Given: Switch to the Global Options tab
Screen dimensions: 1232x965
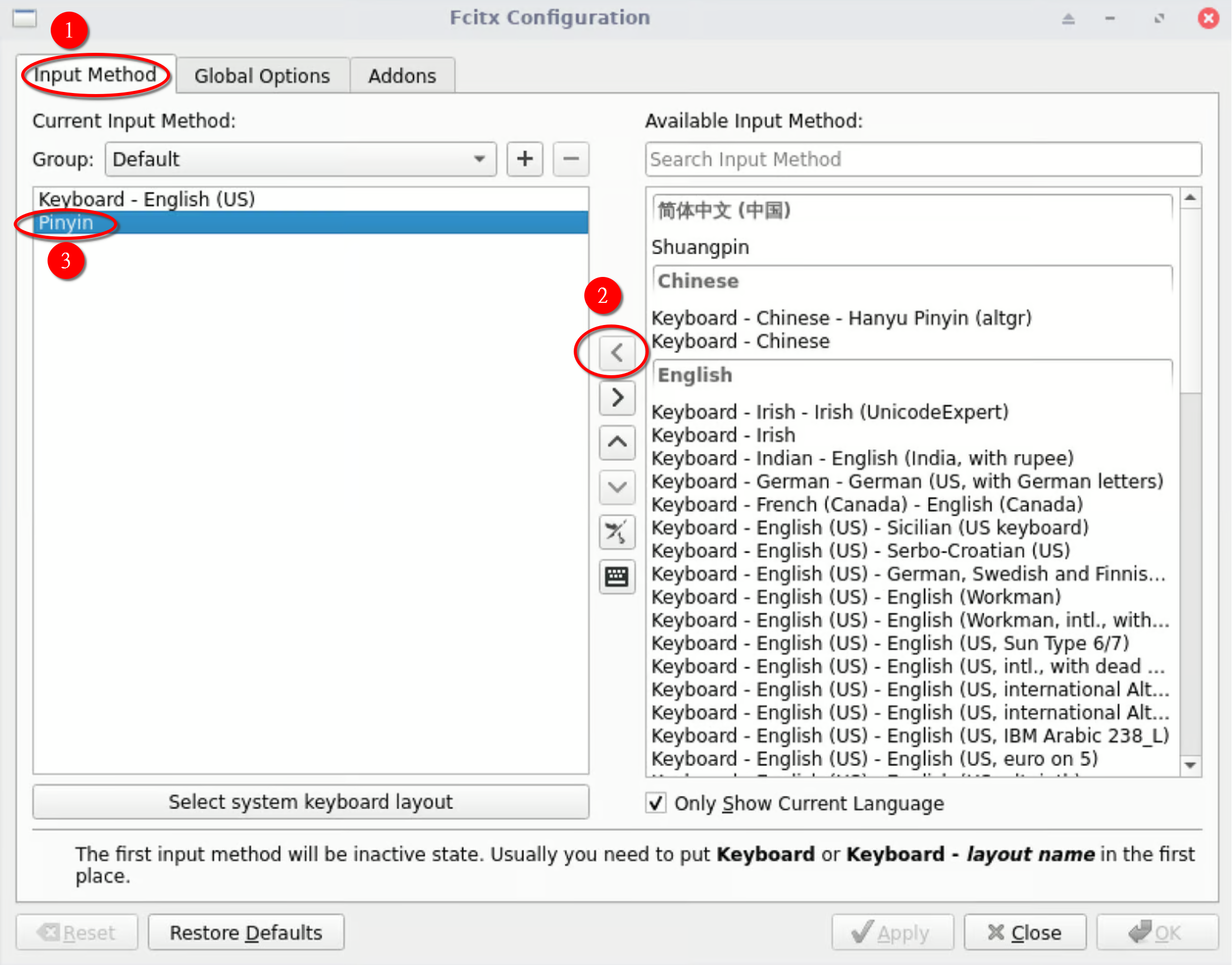Looking at the screenshot, I should click(x=262, y=76).
